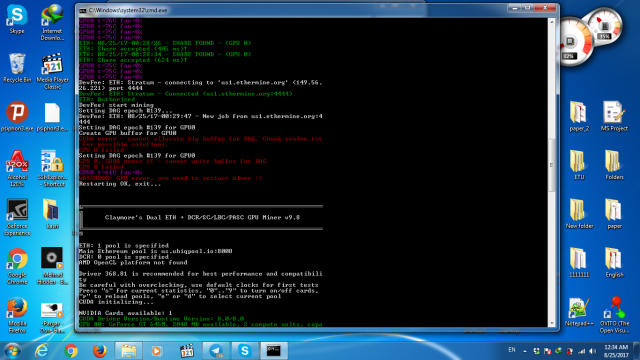Open psiphon3.exe desktop icon
The image size is (640, 360).
[x=17, y=116]
